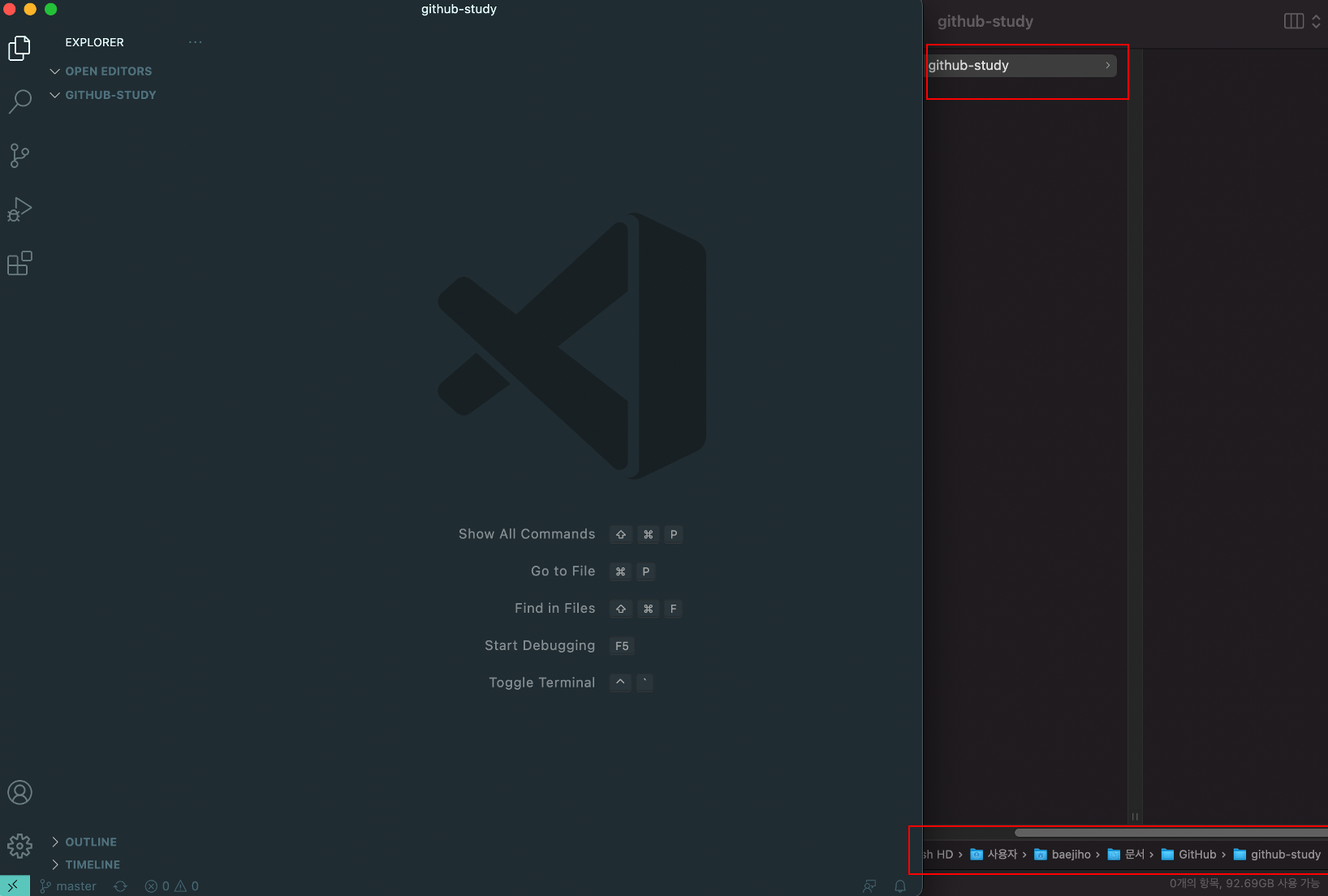Open the Accounts menu icon
This screenshot has height=896, width=1328.
(x=19, y=792)
